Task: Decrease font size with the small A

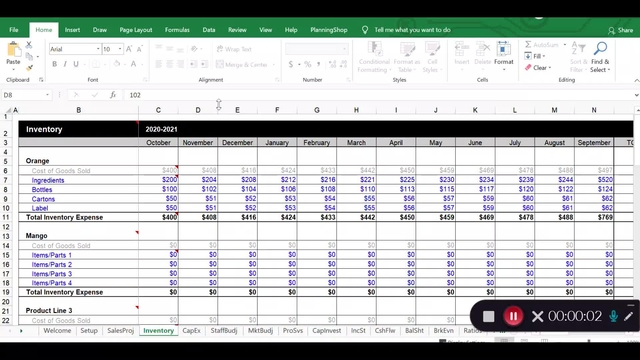Action: click(x=139, y=49)
